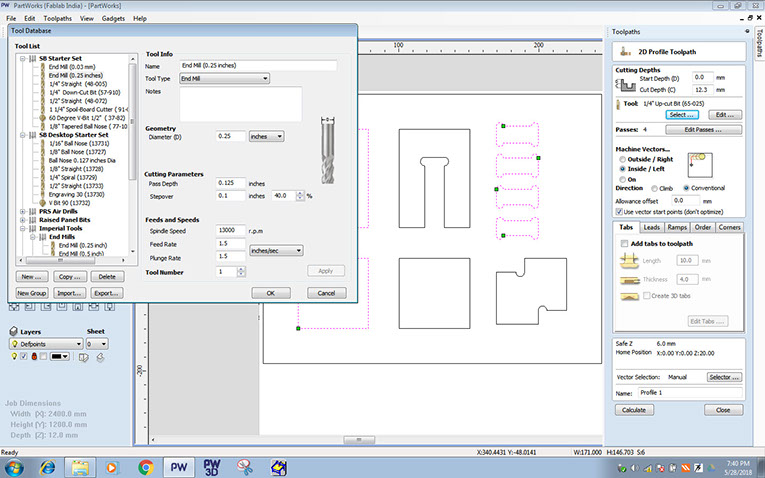Click the red layer lock icon
This screenshot has height=478, width=765.
click(x=34, y=357)
